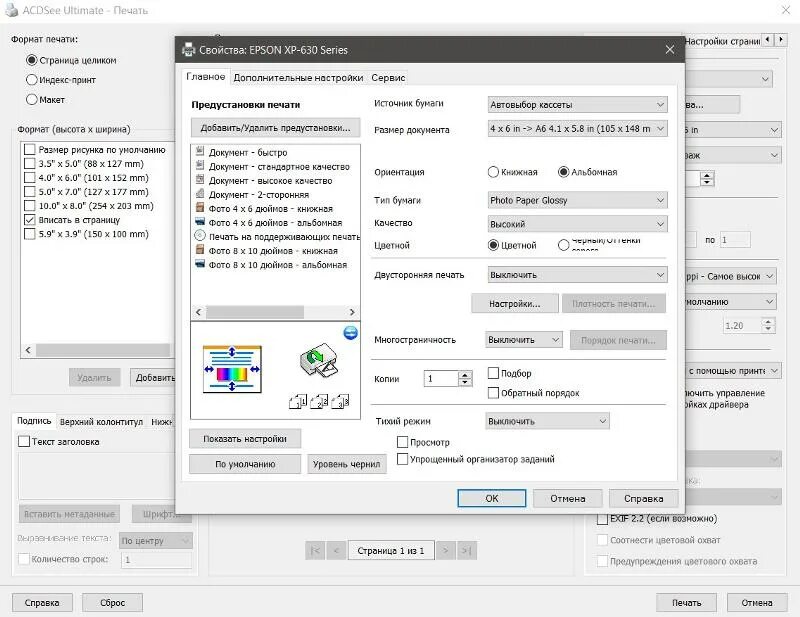Screen dimensions: 800x617
Task: Select 'Документ - быстро' preset icon
Action: tap(200, 152)
